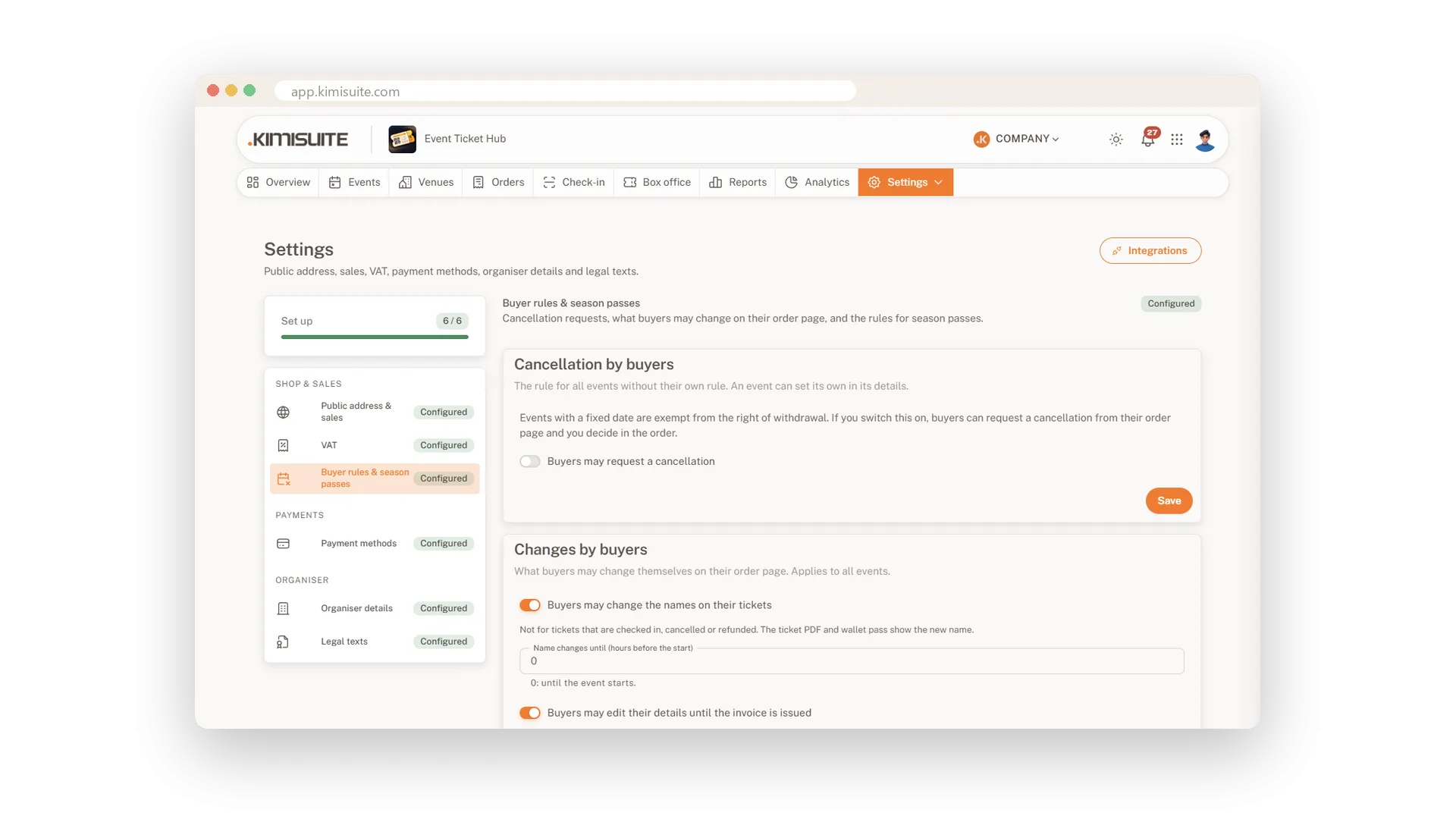Click the Configured badge beside Organiser details
This screenshot has width=1456, height=819.
[444, 609]
